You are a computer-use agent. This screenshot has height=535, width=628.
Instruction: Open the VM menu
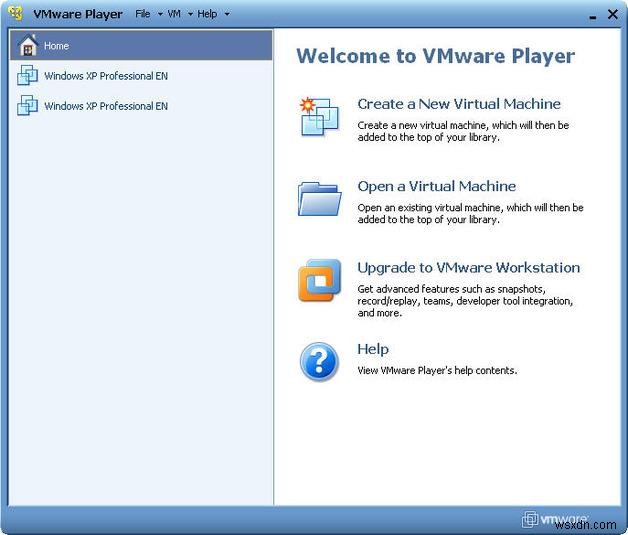tap(174, 14)
